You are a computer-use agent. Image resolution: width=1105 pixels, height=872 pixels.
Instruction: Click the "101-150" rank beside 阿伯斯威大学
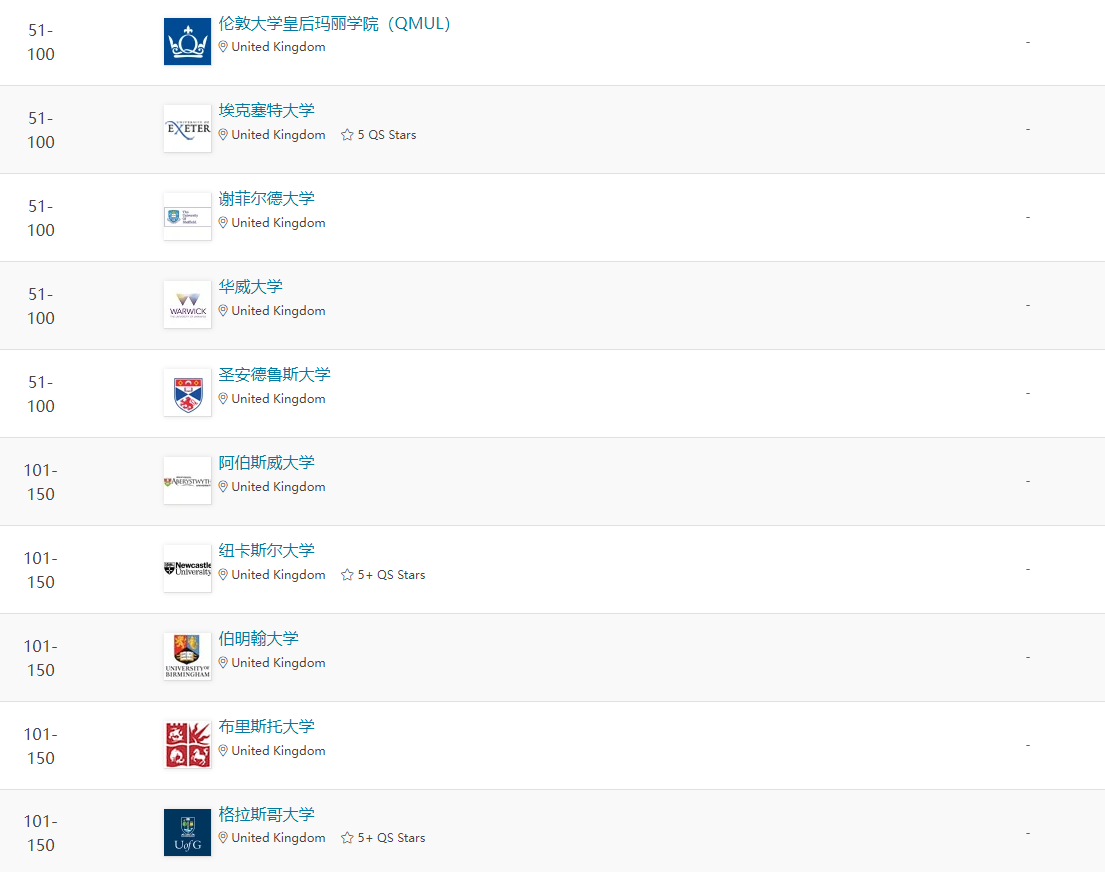click(x=41, y=482)
